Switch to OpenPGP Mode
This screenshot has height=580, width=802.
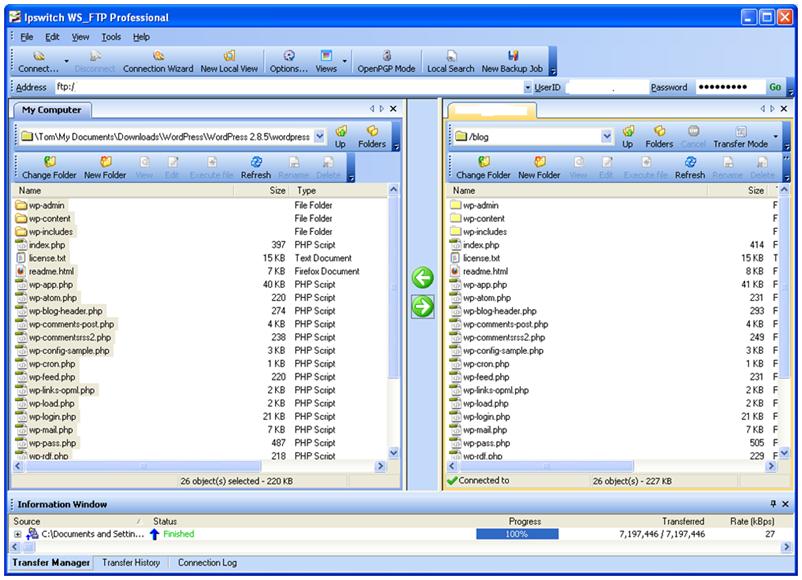click(x=386, y=61)
